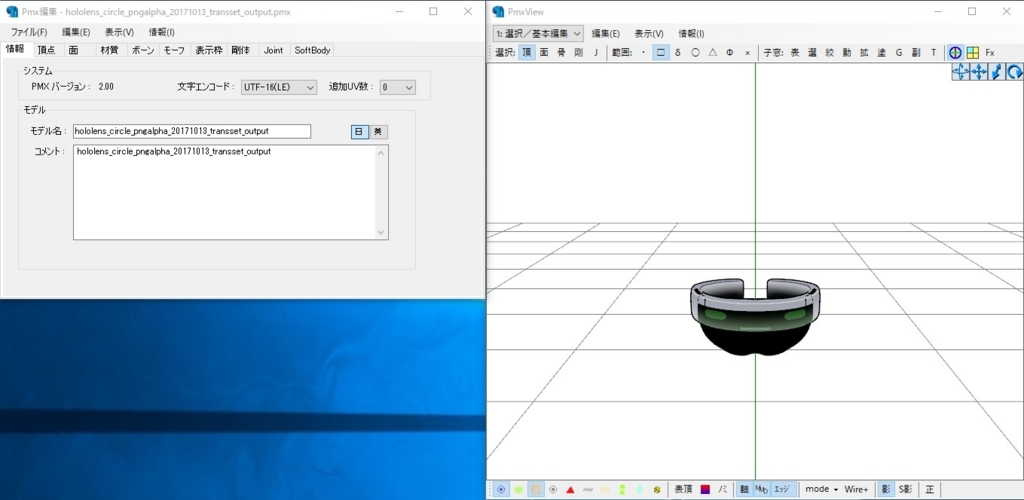Toggle the green capsule display icon

622,490
